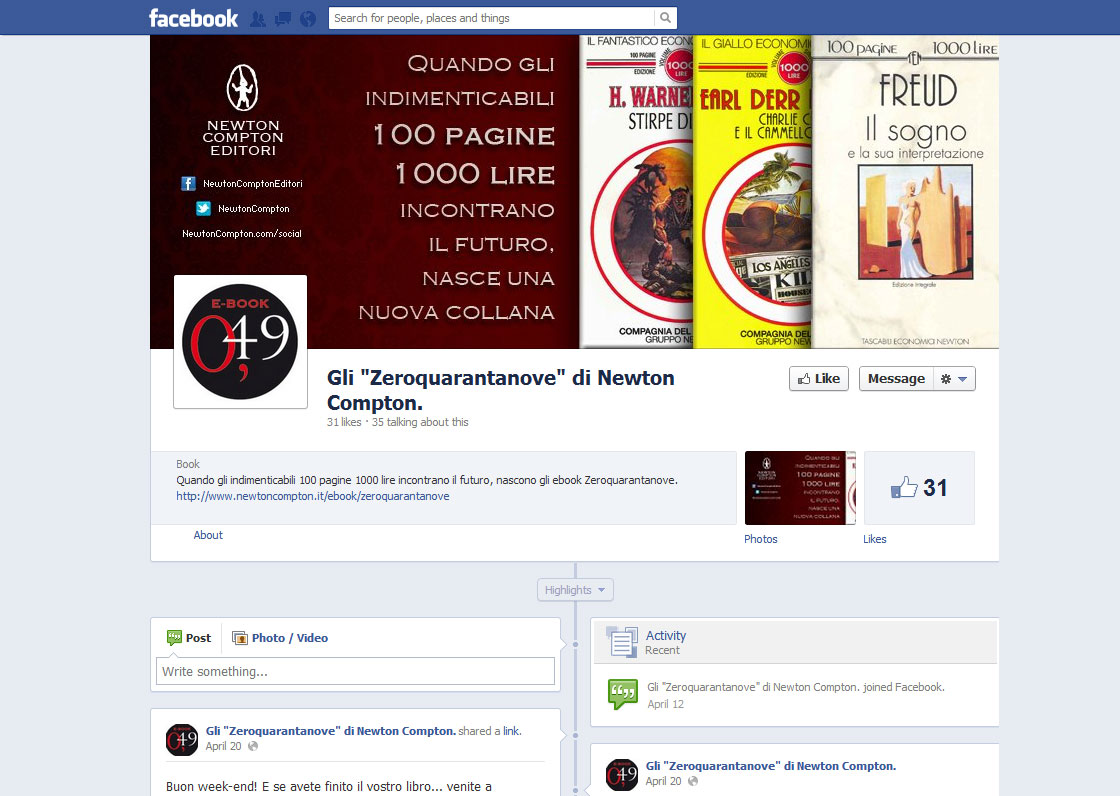Open the 'link' word in shared a link
Screen dimensions: 1120x796
(x=511, y=731)
